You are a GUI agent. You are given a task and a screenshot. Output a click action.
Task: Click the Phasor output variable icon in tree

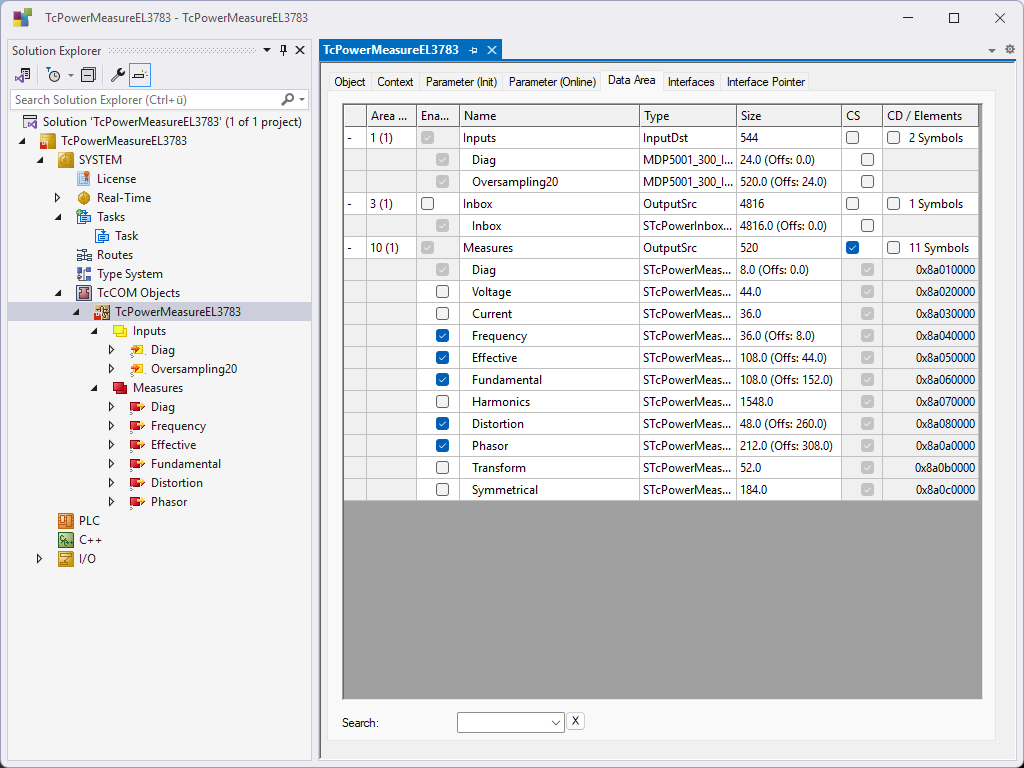click(x=137, y=502)
